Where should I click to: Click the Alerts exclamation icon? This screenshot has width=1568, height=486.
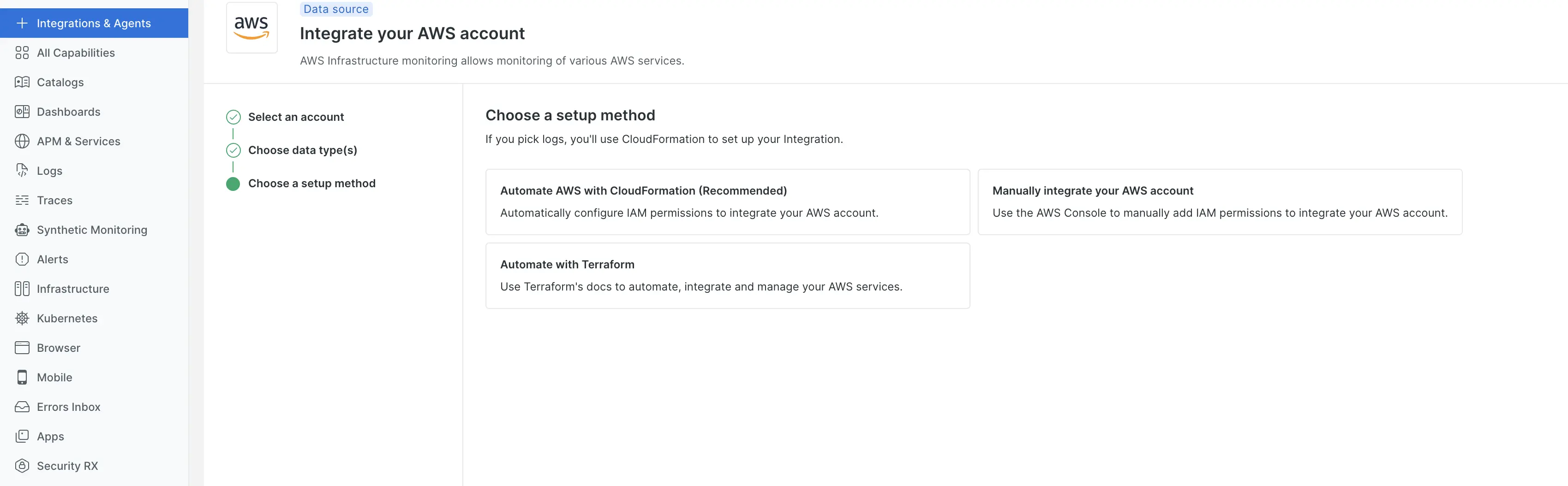[x=22, y=259]
